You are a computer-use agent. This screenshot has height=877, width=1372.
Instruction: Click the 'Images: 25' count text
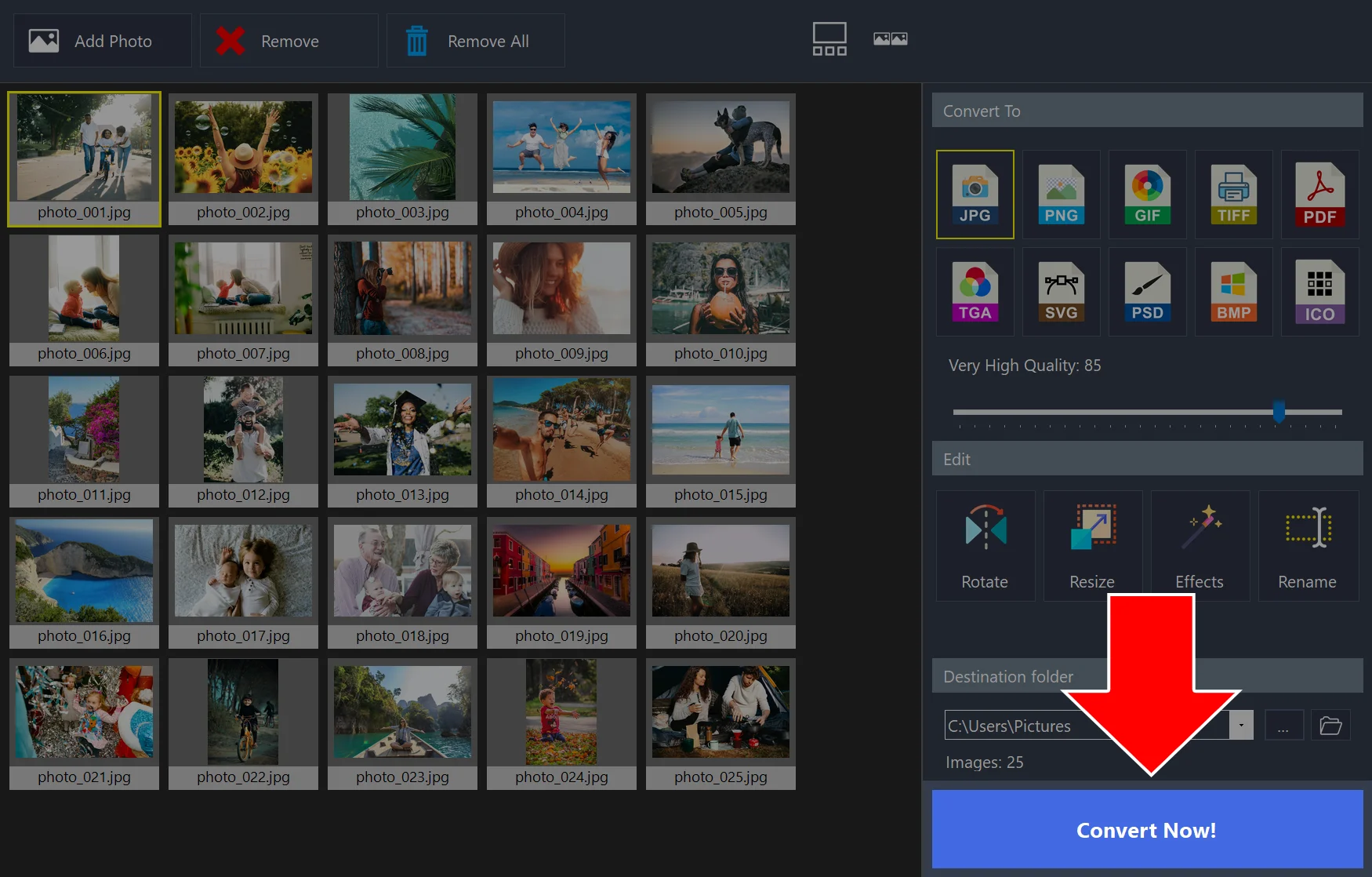[x=984, y=762]
